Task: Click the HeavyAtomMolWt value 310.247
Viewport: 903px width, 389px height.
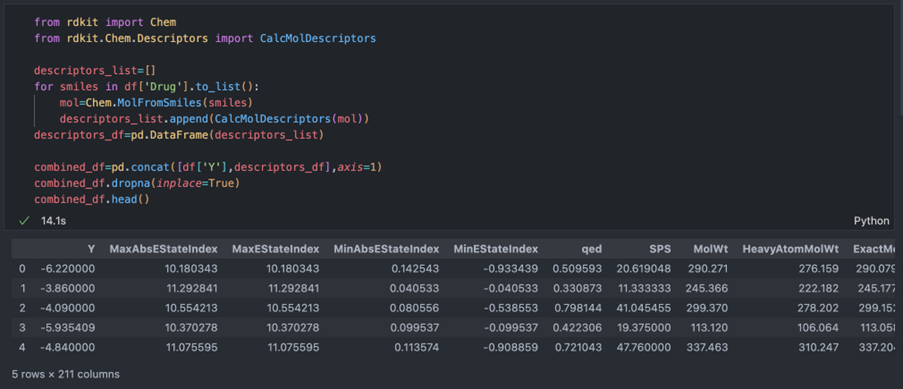Action: pos(818,348)
